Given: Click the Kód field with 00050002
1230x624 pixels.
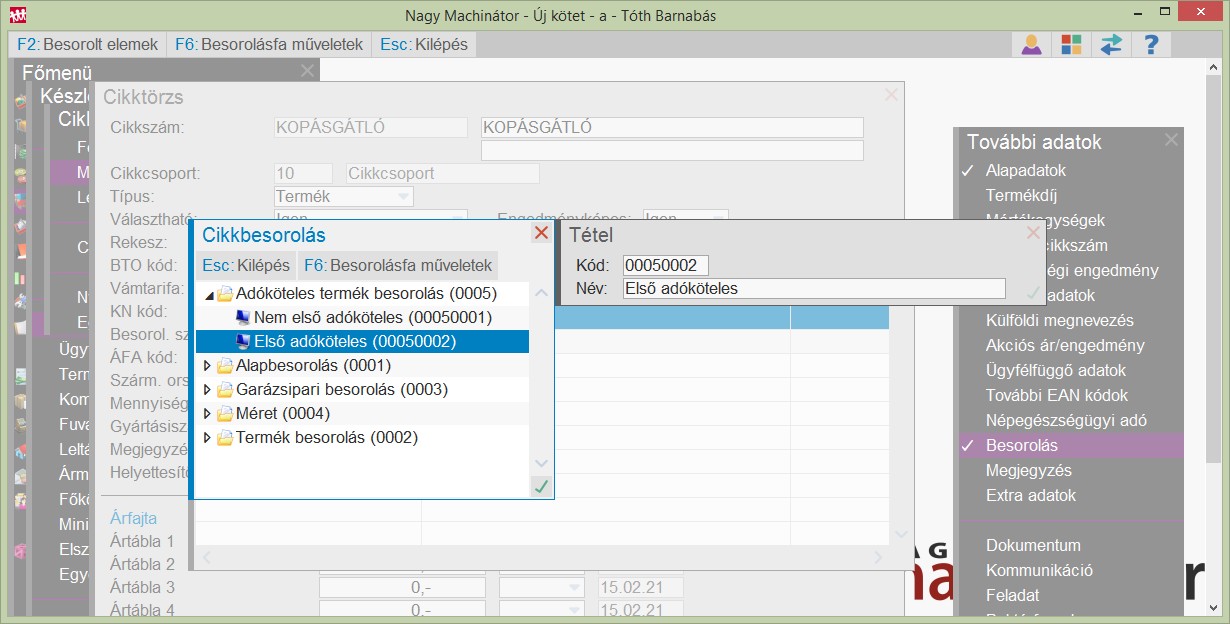Looking at the screenshot, I should pyautogui.click(x=666, y=265).
